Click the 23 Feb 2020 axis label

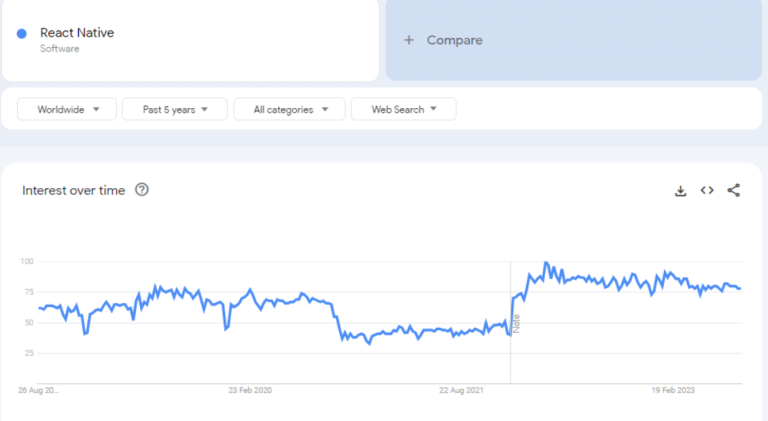coord(250,390)
